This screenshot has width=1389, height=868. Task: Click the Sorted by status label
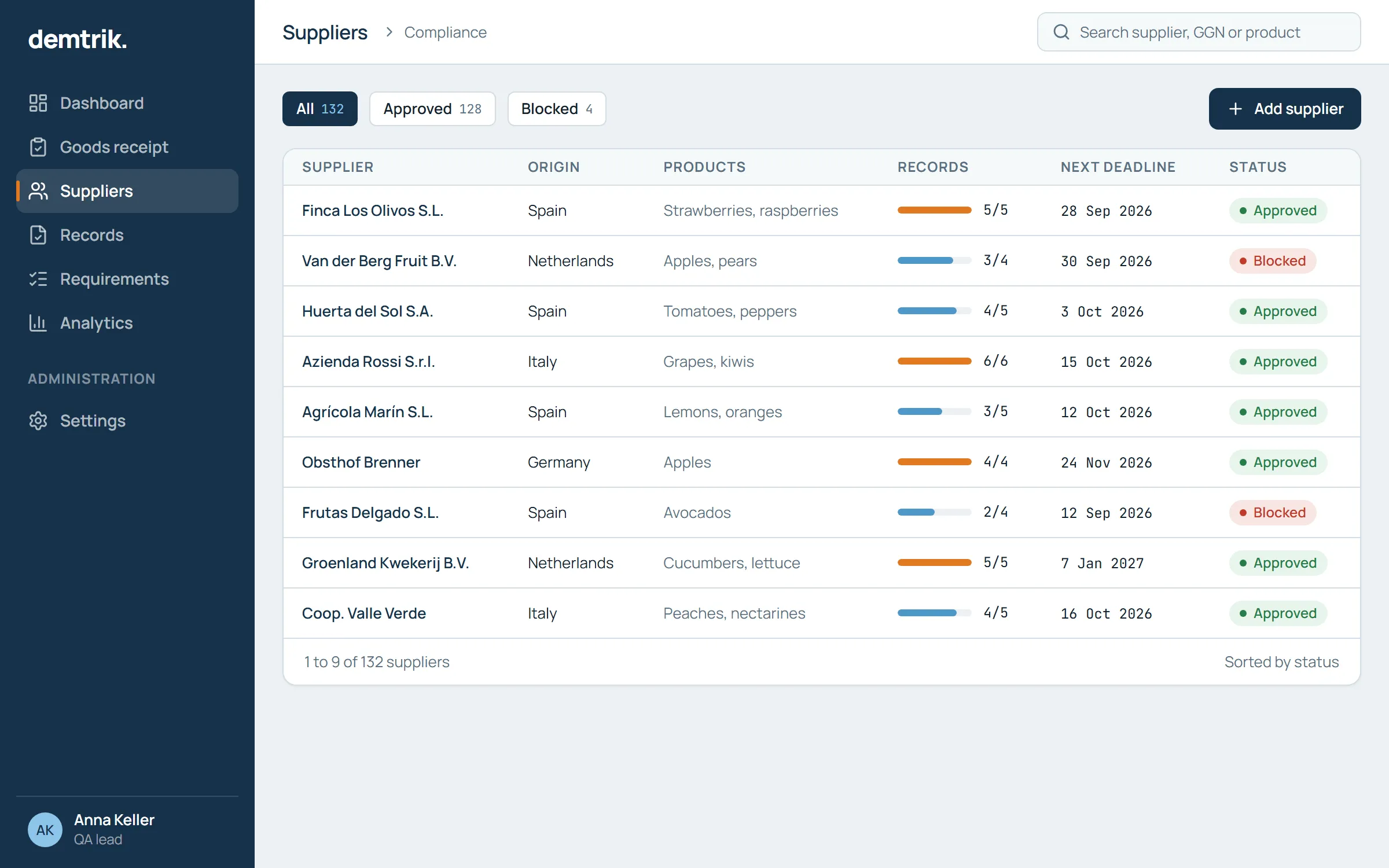click(x=1281, y=662)
